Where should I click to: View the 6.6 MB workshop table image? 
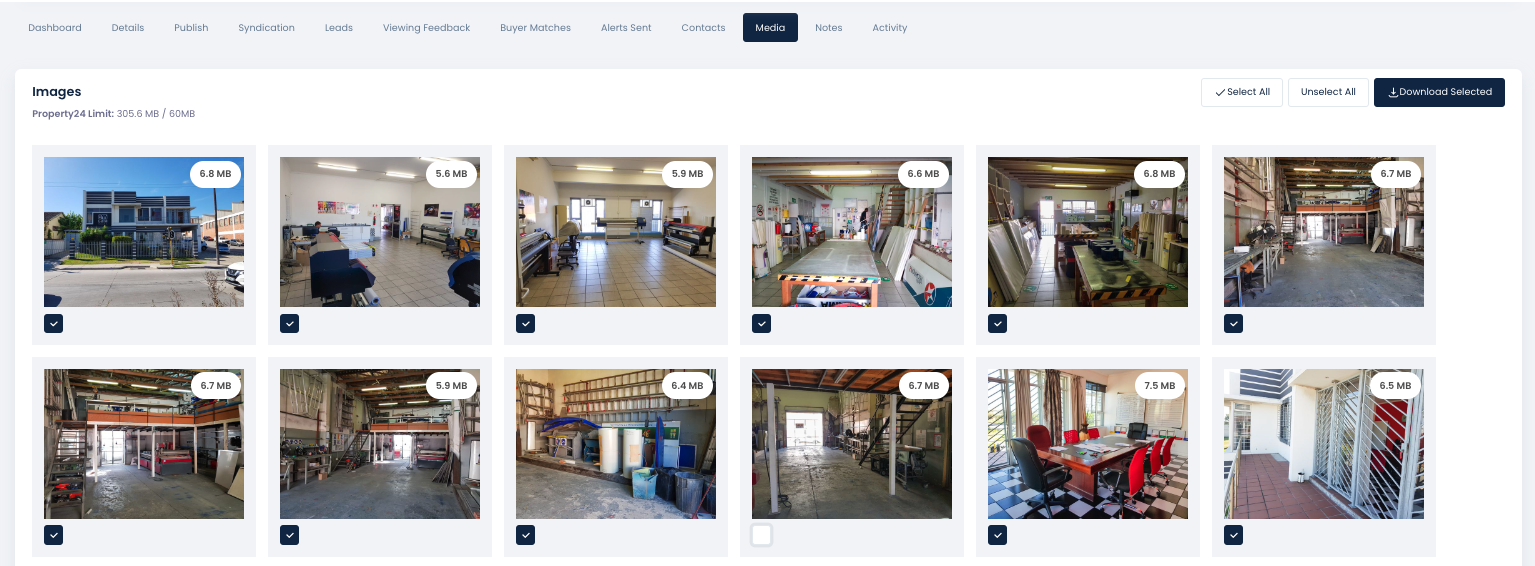[x=852, y=232]
